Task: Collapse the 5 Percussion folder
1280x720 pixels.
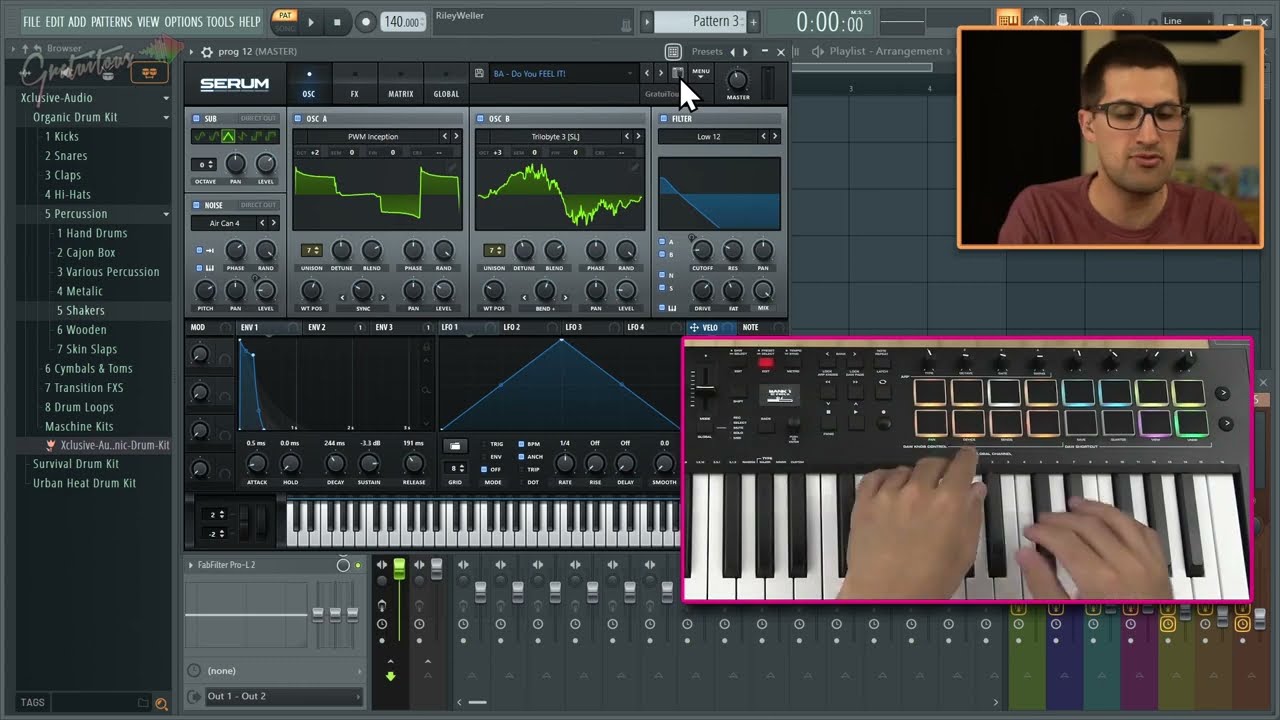Action: (x=166, y=213)
